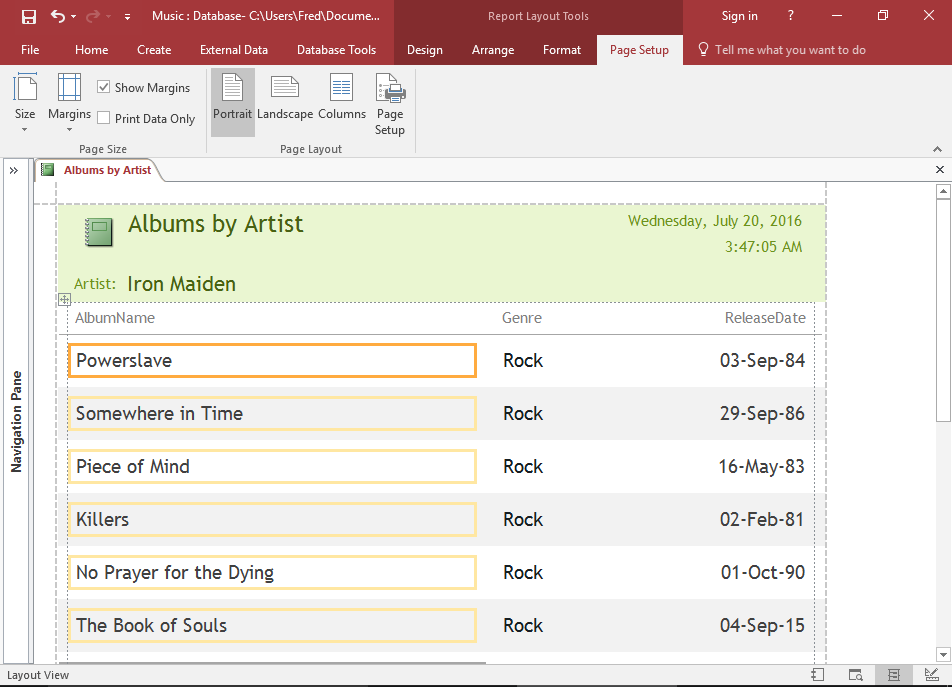This screenshot has width=952, height=687.
Task: Undo the last action
Action: point(58,16)
